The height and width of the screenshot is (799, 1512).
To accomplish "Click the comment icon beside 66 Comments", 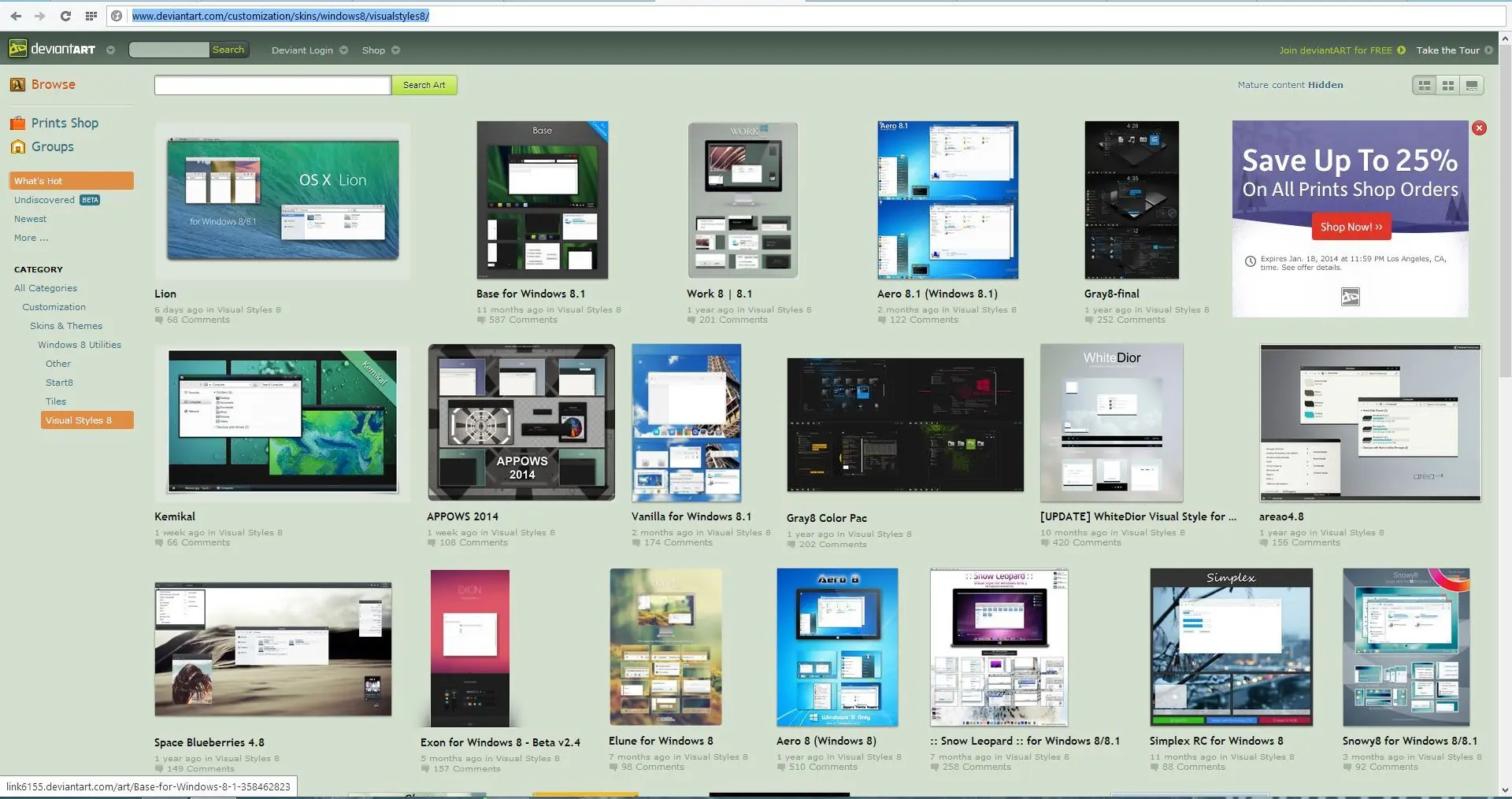I will (x=159, y=543).
